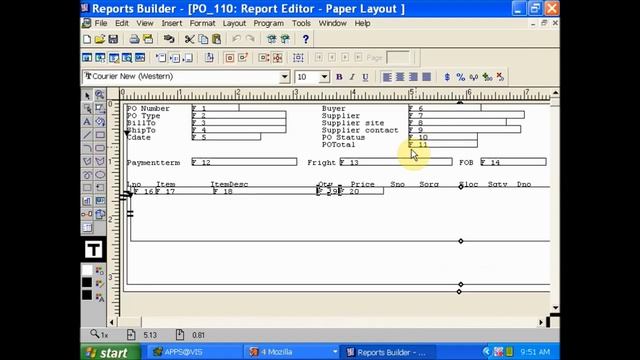The width and height of the screenshot is (640, 360).
Task: Toggle Confine Mode on the toolbar
Action: (230, 58)
